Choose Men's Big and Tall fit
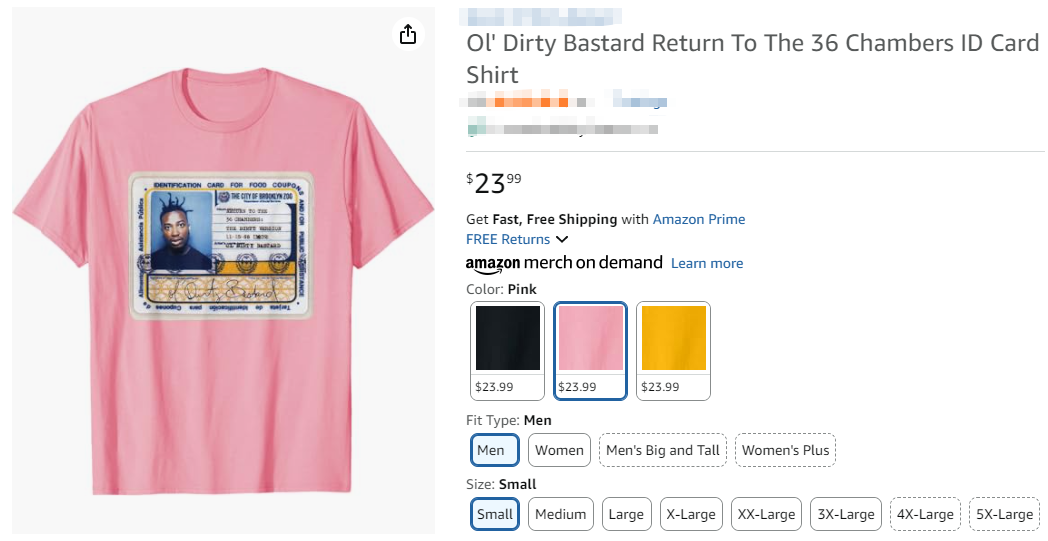This screenshot has width=1048, height=541. [663, 450]
